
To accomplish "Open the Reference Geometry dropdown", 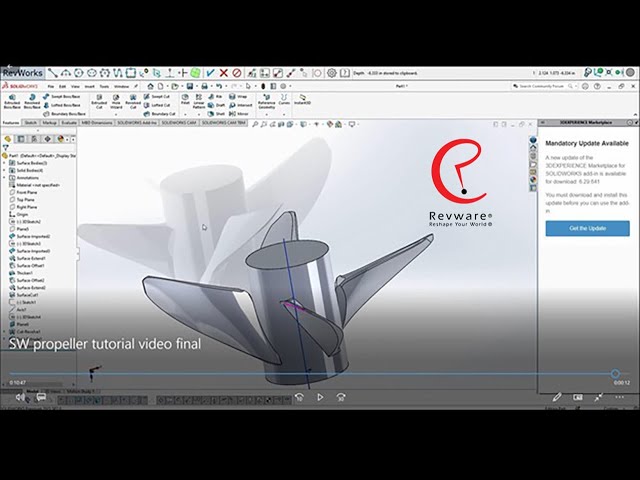I will click(267, 115).
